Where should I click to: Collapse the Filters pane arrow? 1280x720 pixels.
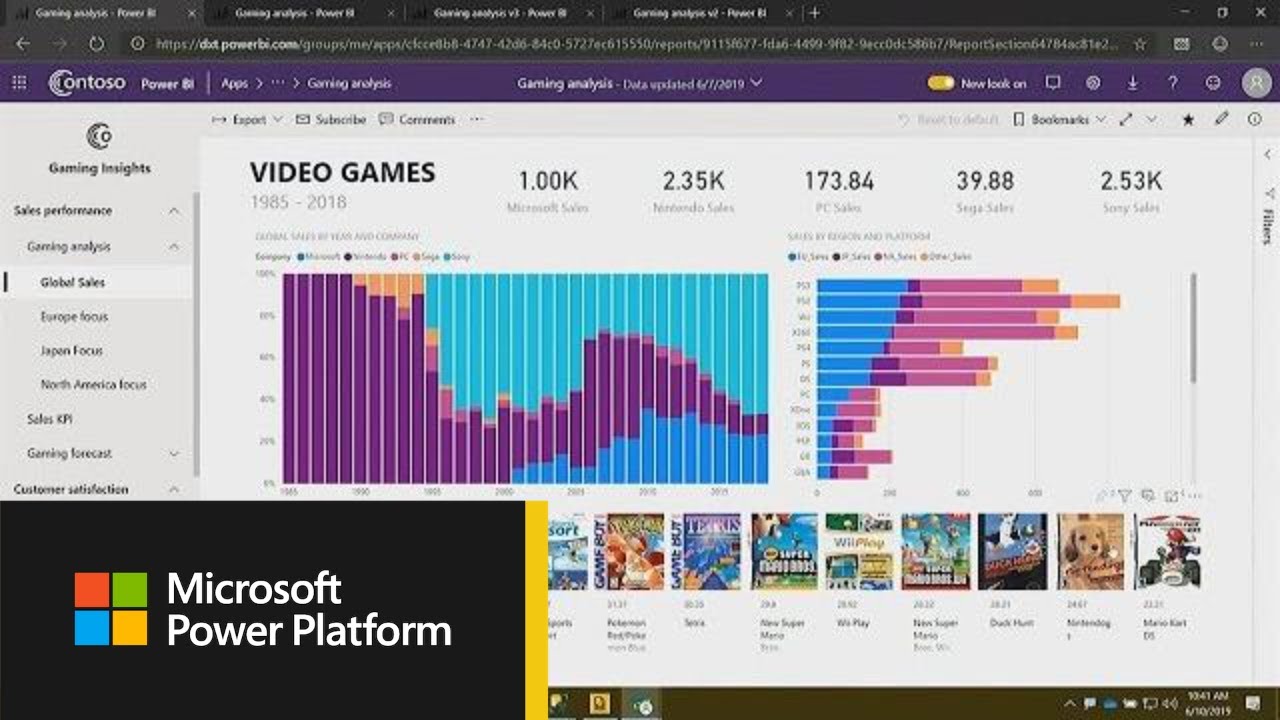pos(1268,155)
